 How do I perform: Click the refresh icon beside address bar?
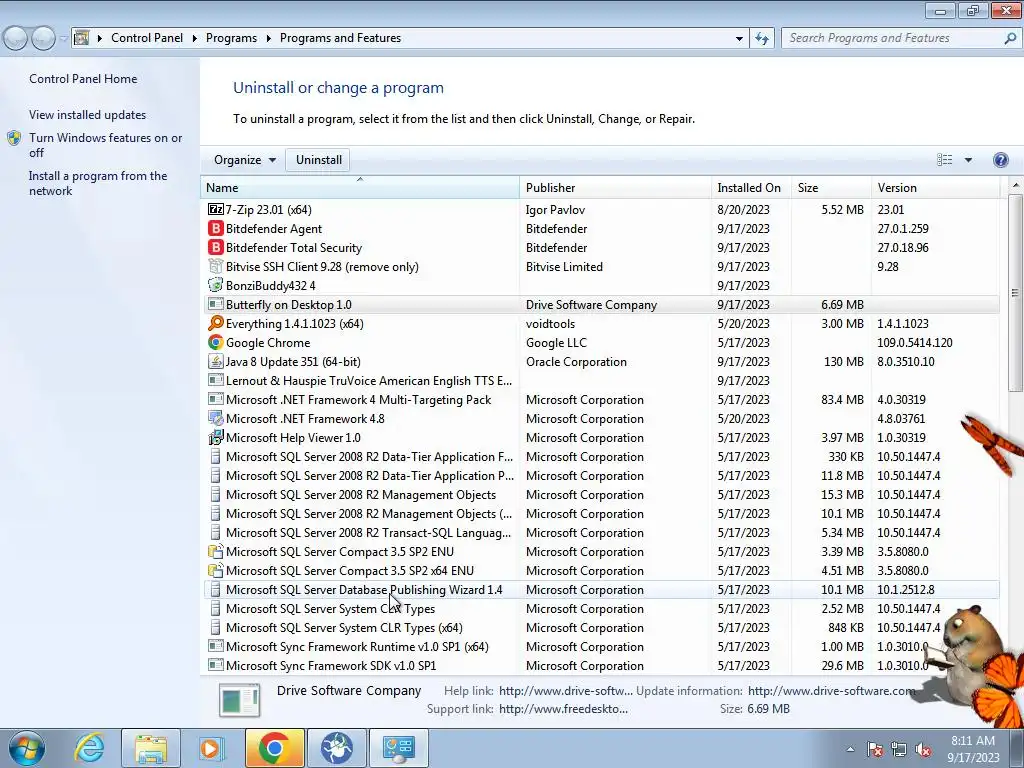[762, 38]
